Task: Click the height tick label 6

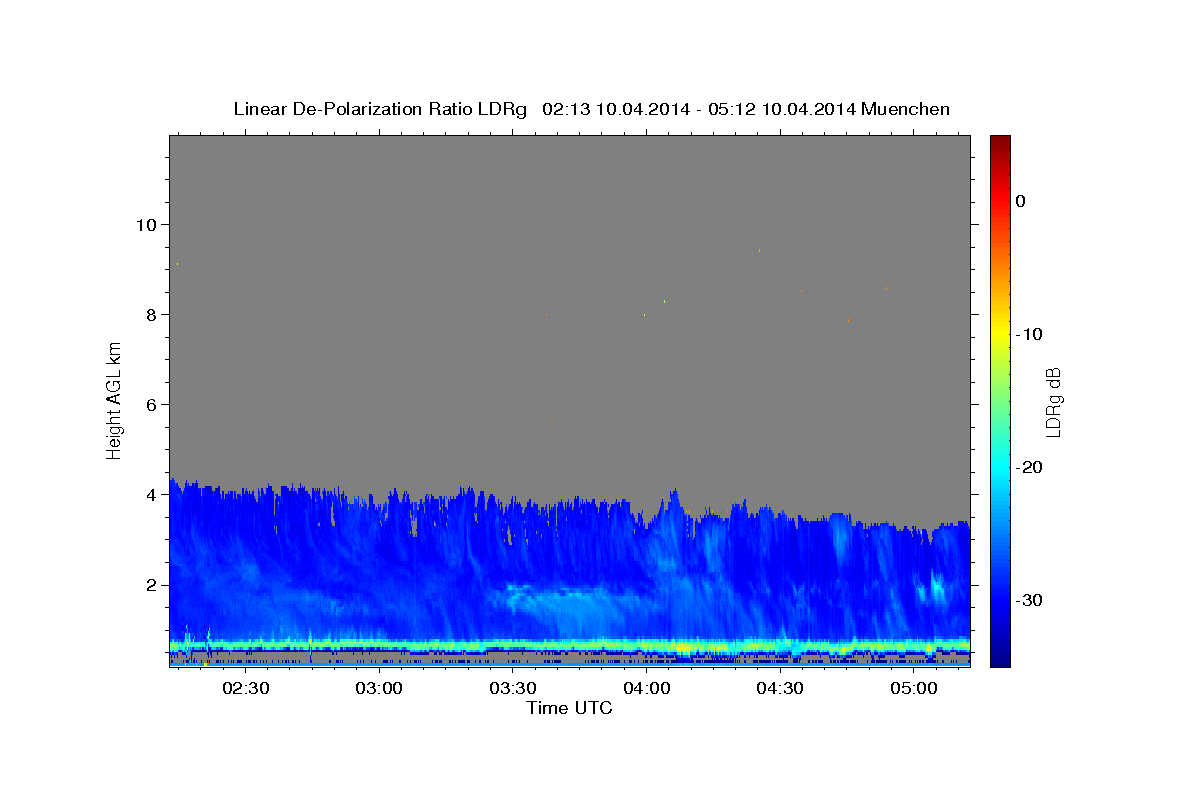Action: [x=149, y=404]
